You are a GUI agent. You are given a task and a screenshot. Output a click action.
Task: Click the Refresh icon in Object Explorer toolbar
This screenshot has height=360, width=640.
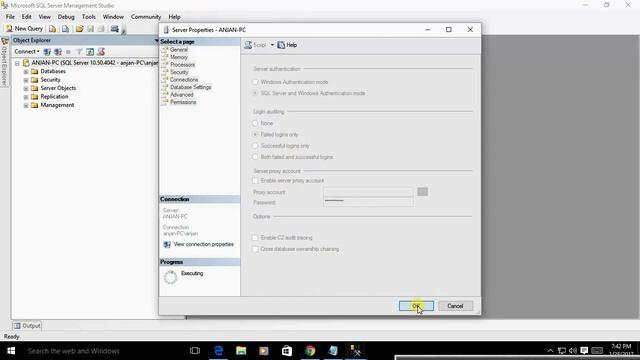tap(90, 52)
